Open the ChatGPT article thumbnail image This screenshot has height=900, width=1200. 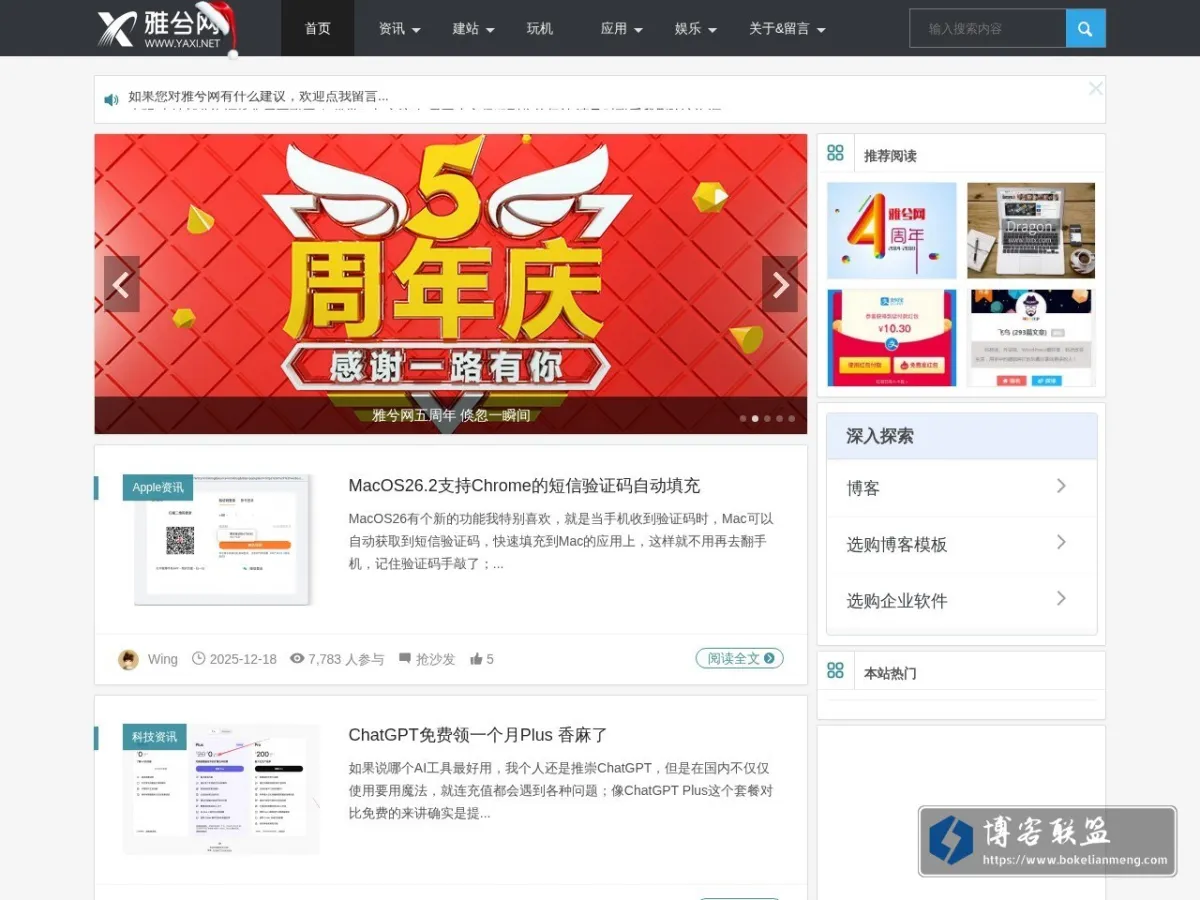[222, 790]
